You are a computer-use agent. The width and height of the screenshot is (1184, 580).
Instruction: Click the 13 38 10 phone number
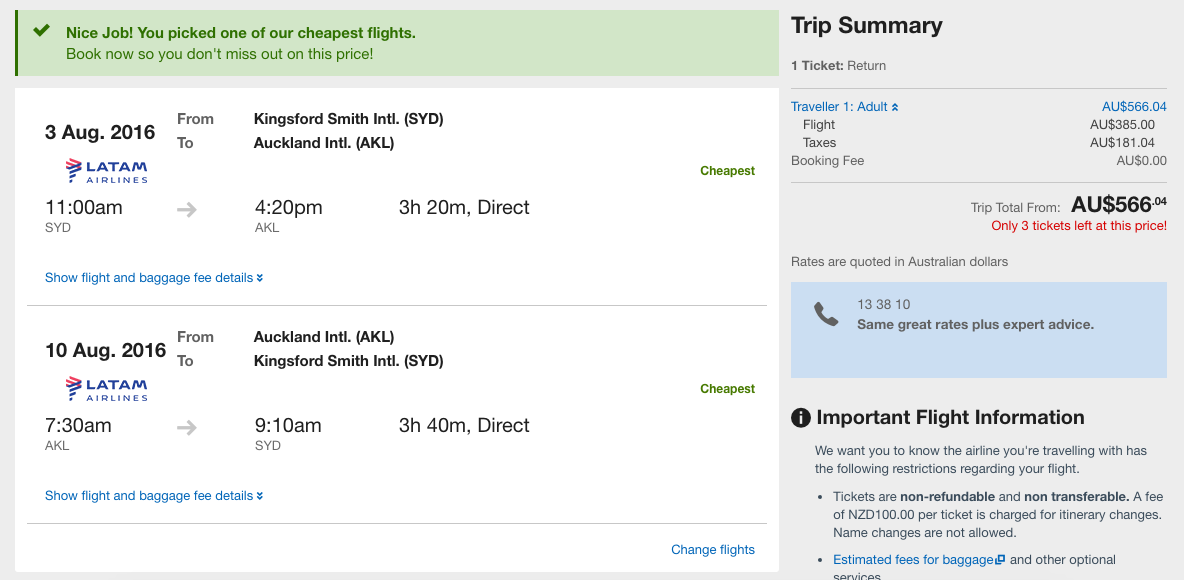(x=883, y=304)
